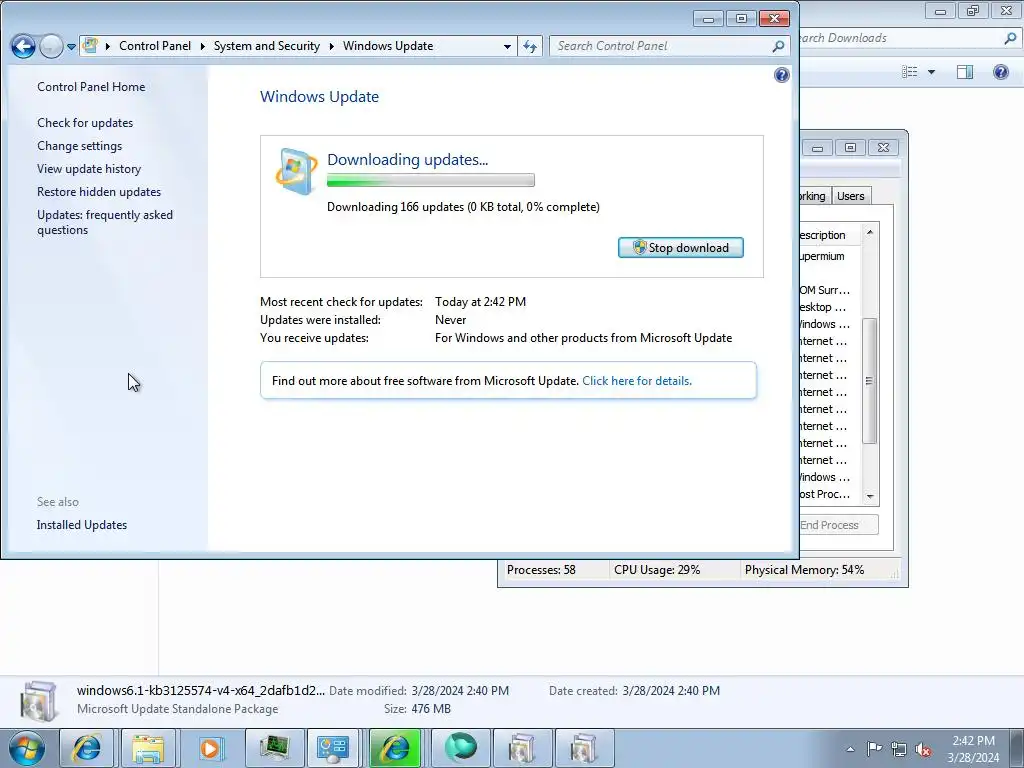Click End Process button in Task Manager
Image resolution: width=1024 pixels, height=768 pixels.
839,525
